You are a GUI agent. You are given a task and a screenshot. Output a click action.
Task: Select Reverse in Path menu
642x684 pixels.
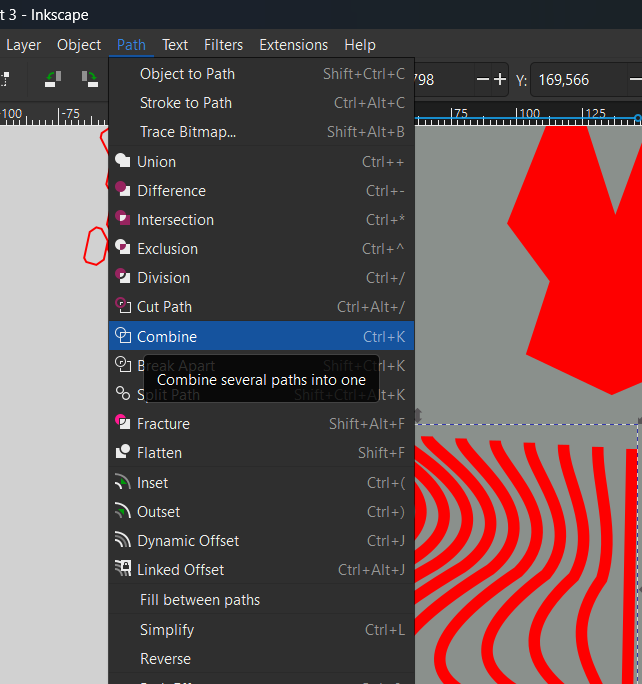click(261, 659)
